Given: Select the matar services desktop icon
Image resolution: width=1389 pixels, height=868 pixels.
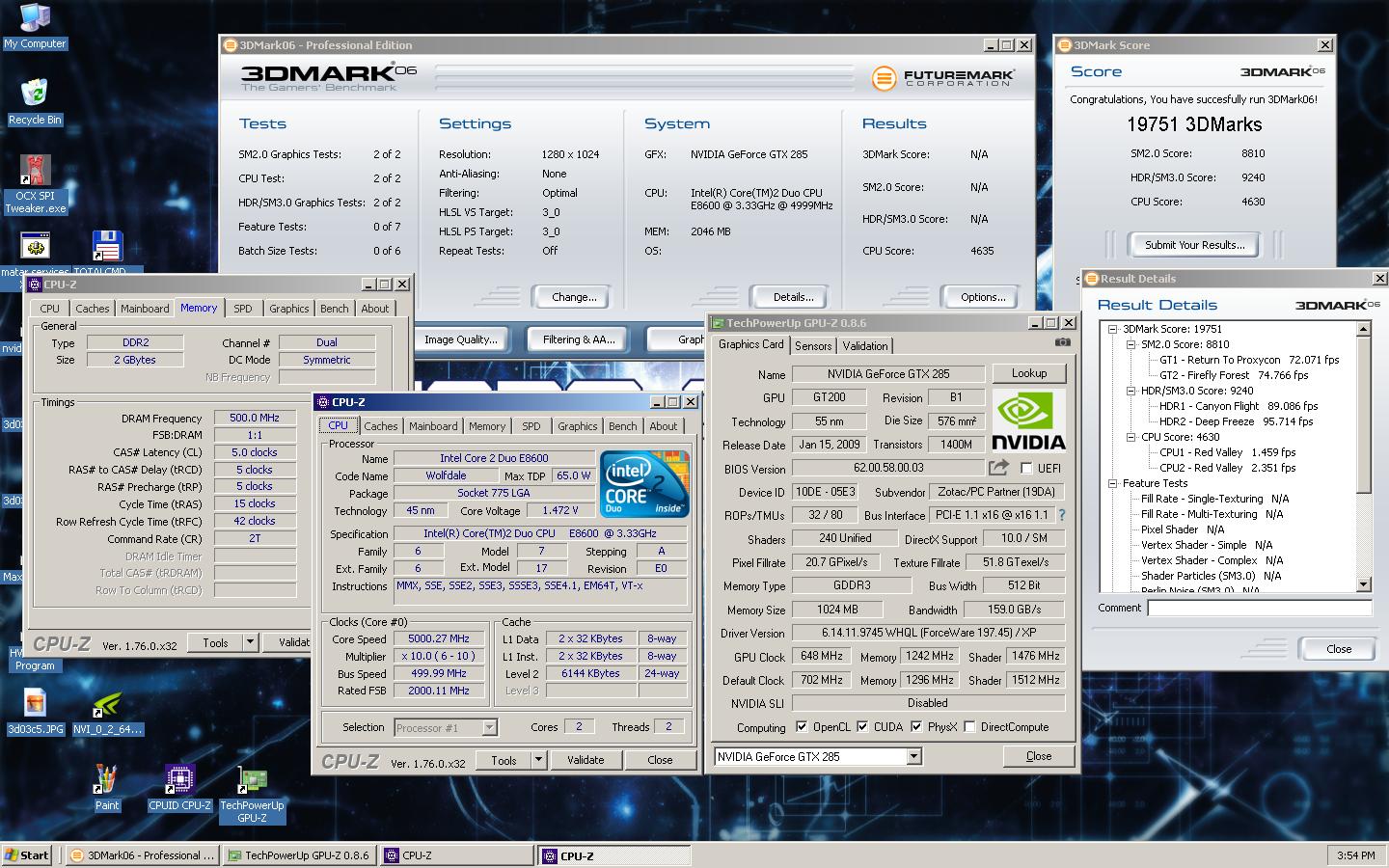Looking at the screenshot, I should [x=35, y=254].
